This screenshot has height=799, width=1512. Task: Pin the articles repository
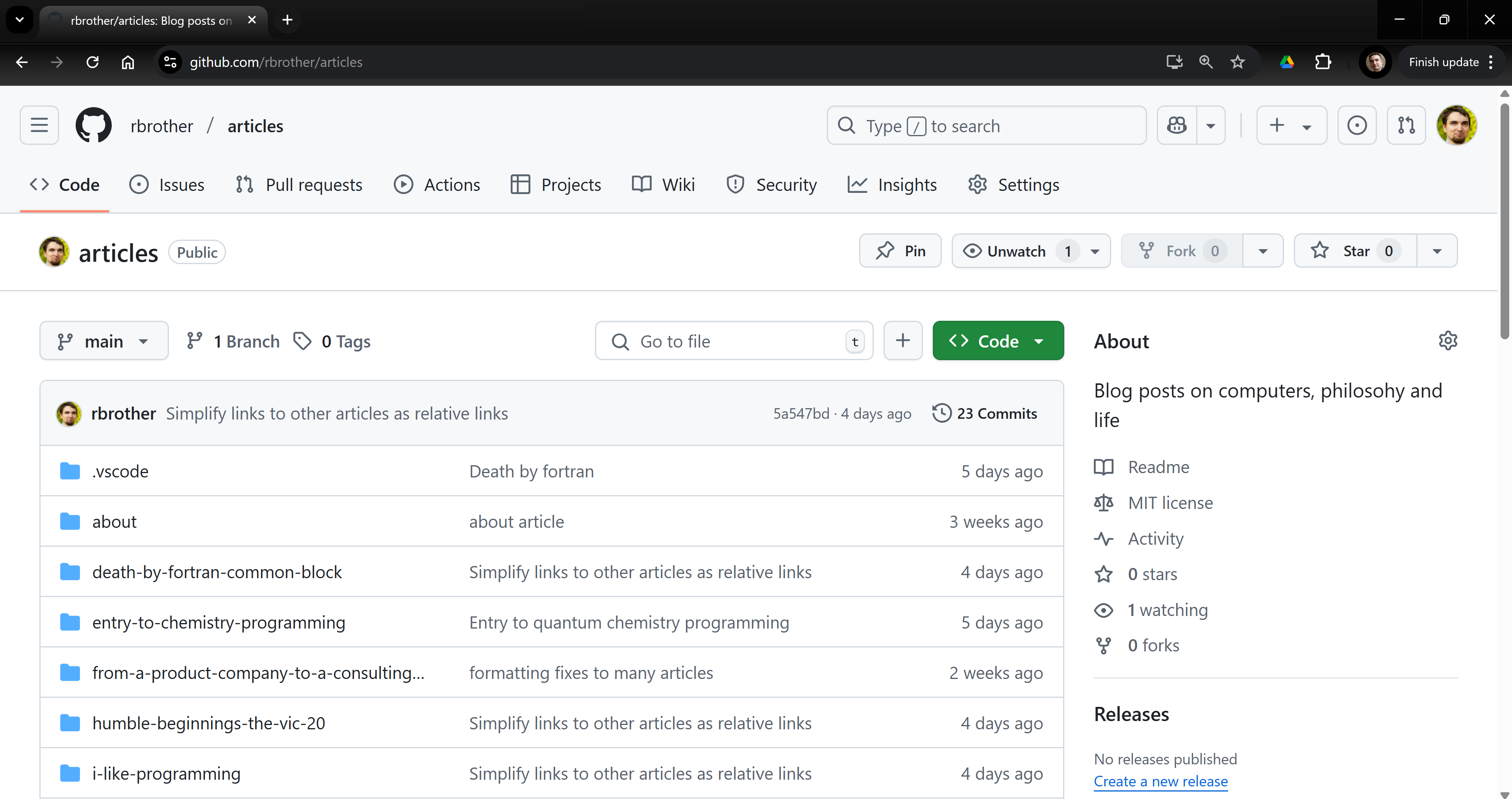tap(901, 251)
